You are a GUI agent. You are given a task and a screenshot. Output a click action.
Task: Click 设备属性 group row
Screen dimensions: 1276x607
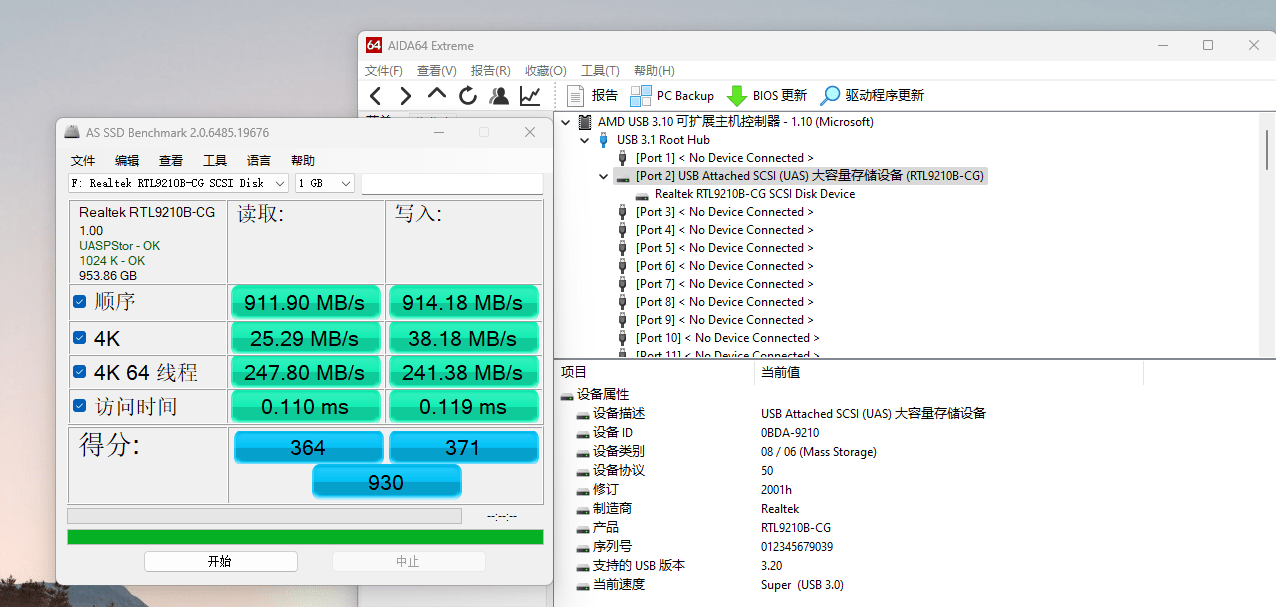pyautogui.click(x=595, y=394)
